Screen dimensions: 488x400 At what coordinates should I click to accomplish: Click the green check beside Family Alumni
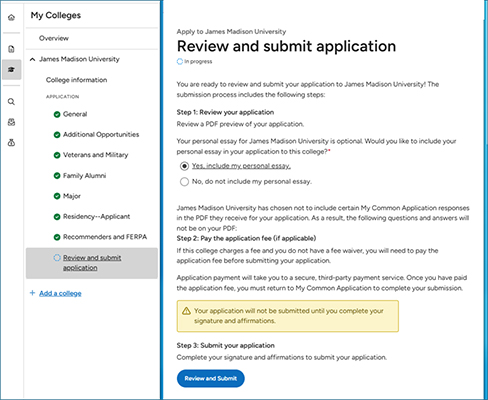coord(57,176)
